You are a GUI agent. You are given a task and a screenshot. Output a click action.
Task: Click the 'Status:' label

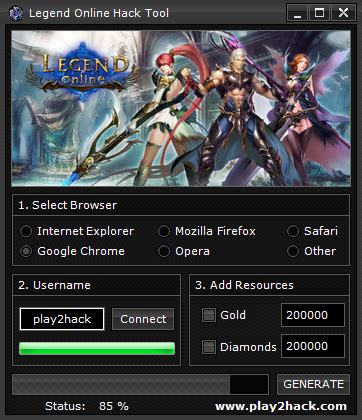coord(65,406)
